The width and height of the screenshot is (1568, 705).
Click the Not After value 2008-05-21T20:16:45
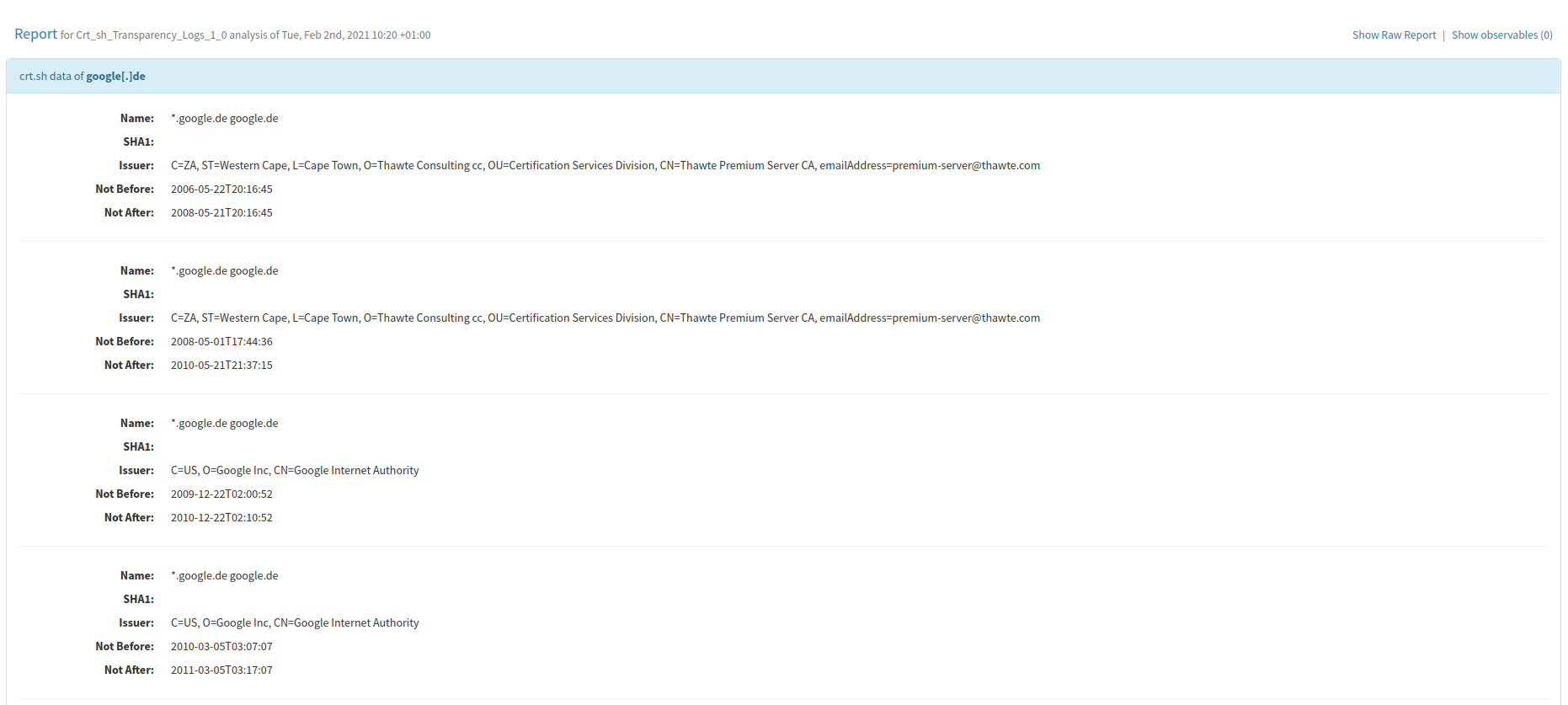[x=221, y=213]
